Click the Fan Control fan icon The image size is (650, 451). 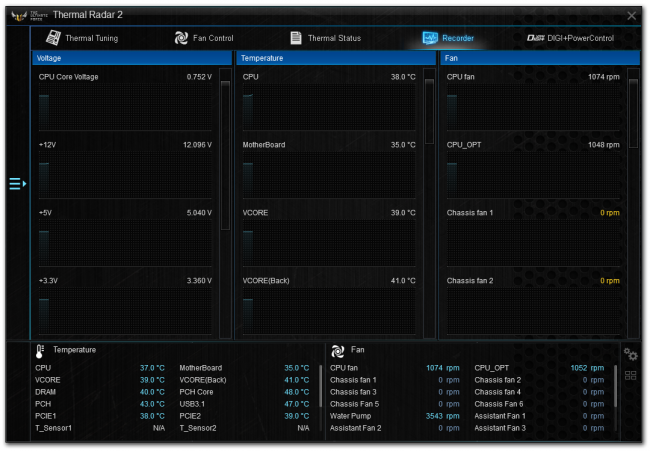181,38
